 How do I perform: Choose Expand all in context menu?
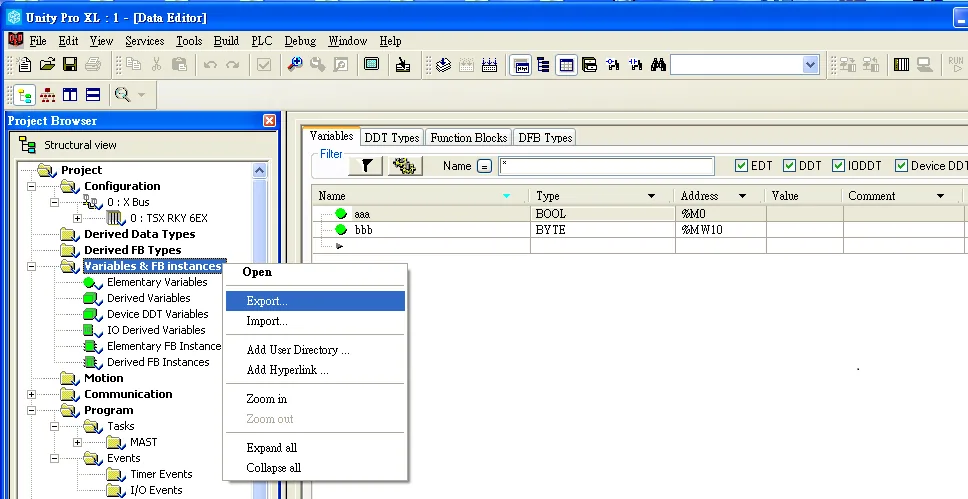point(315,448)
